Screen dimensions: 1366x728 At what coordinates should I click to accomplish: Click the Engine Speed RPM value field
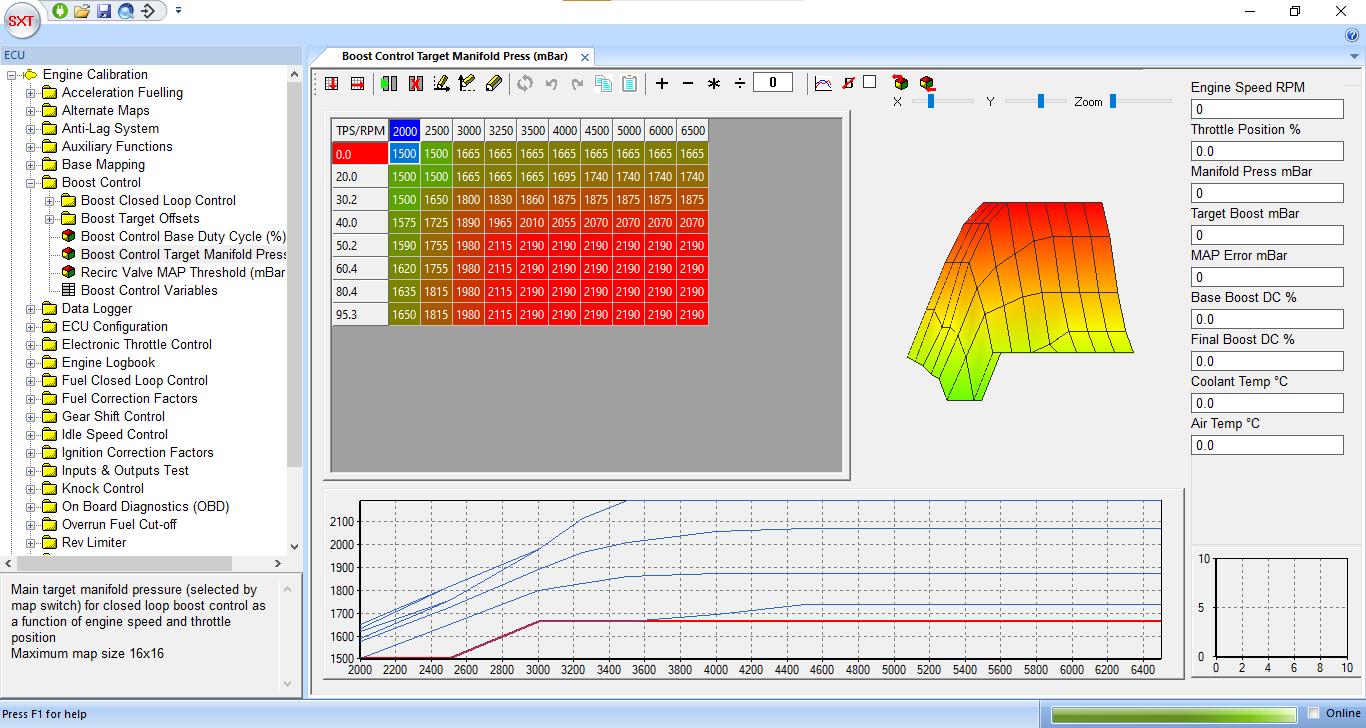(1267, 109)
